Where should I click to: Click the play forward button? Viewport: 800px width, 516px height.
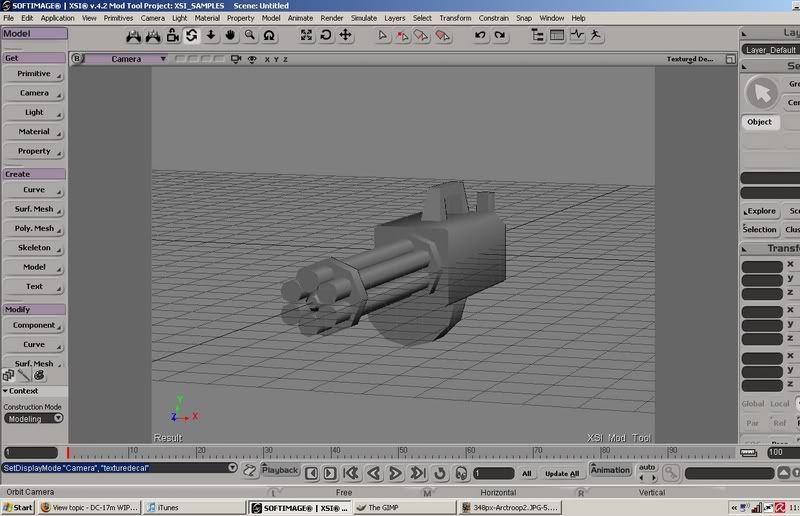click(x=395, y=474)
